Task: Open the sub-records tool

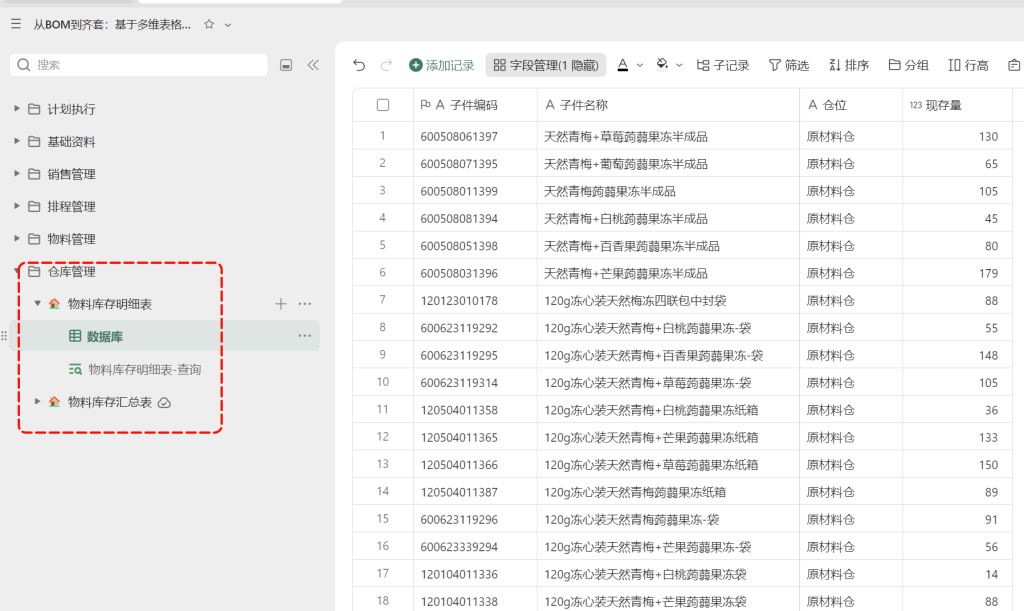Action: click(722, 65)
